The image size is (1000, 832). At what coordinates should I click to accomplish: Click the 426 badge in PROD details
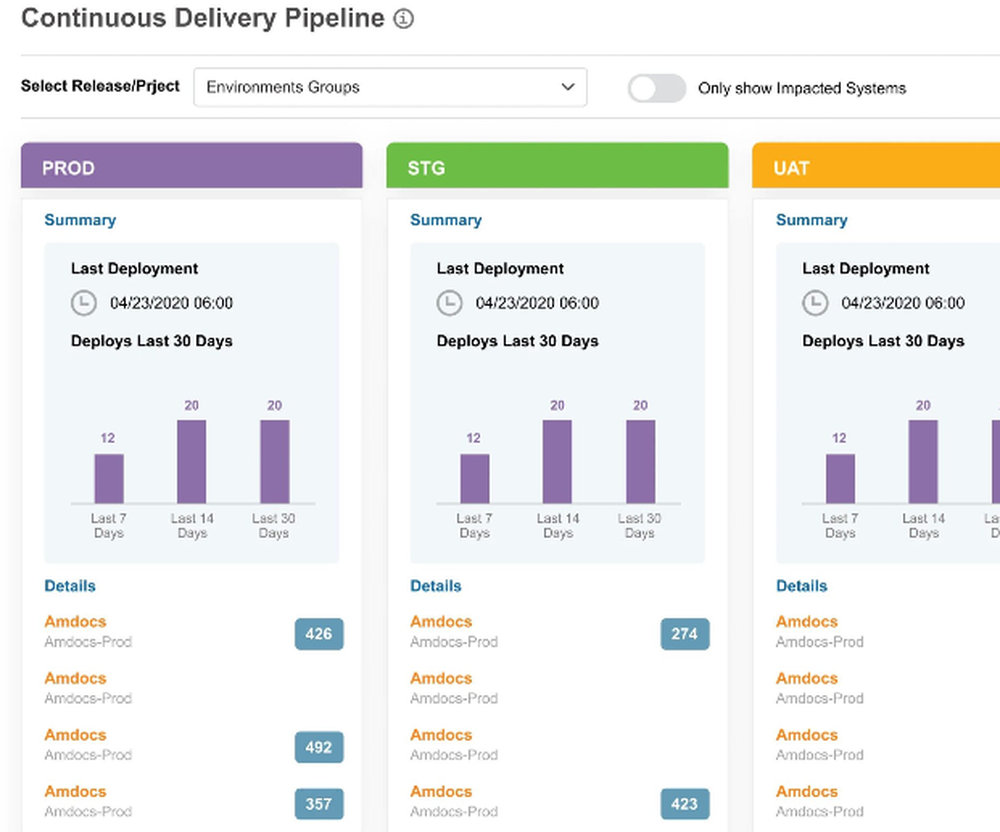pyautogui.click(x=319, y=634)
